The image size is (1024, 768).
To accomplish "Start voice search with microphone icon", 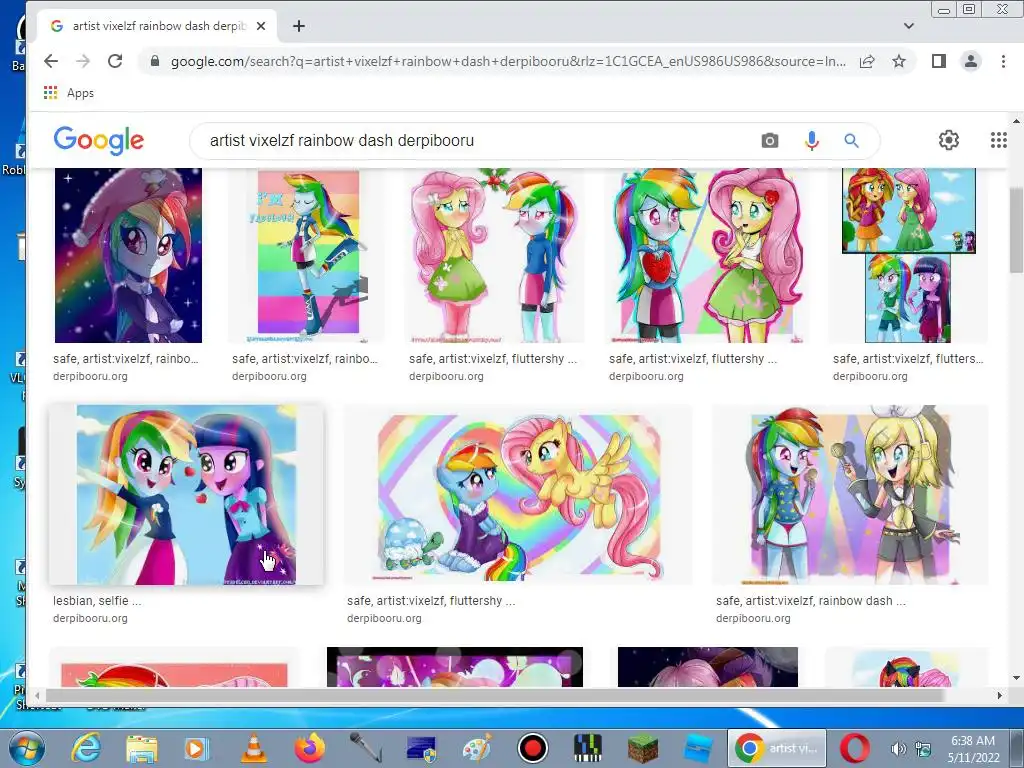I will (x=812, y=140).
